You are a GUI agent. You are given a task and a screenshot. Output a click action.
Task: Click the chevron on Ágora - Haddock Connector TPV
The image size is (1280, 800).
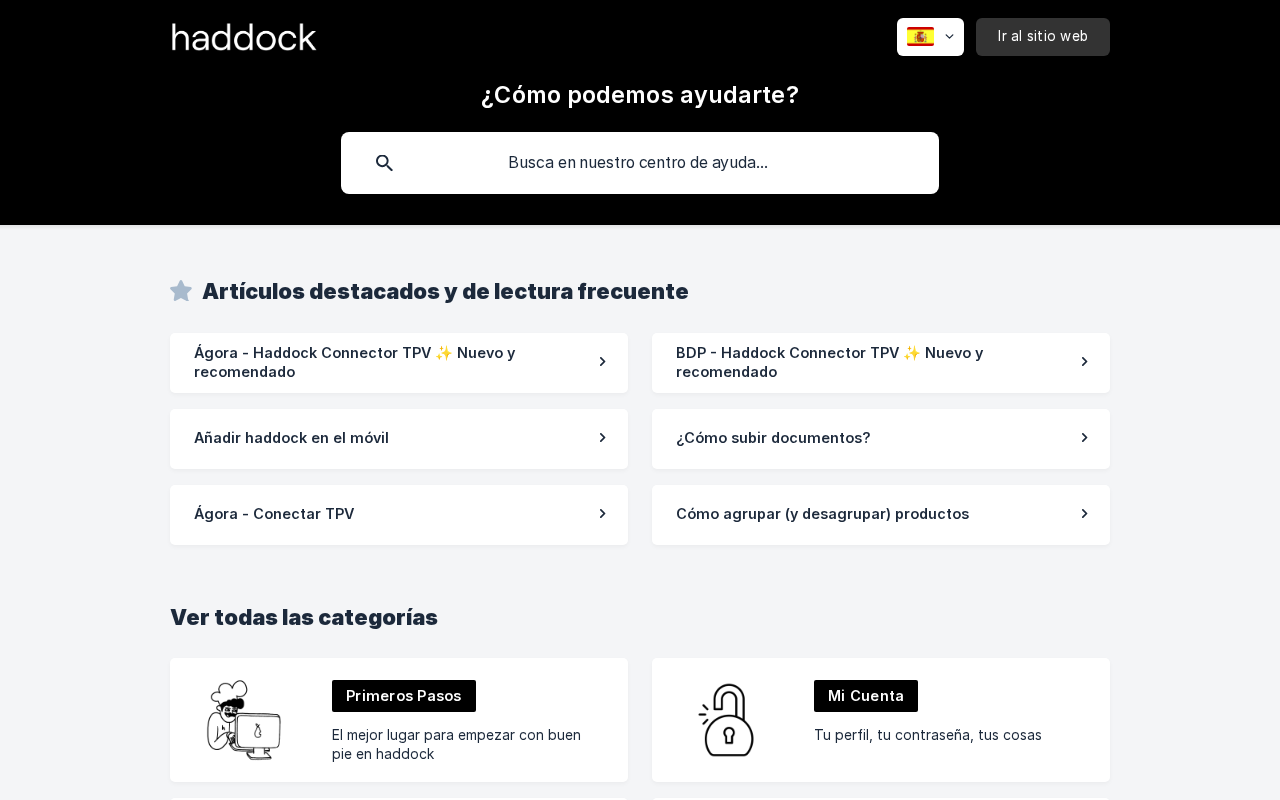pyautogui.click(x=602, y=362)
